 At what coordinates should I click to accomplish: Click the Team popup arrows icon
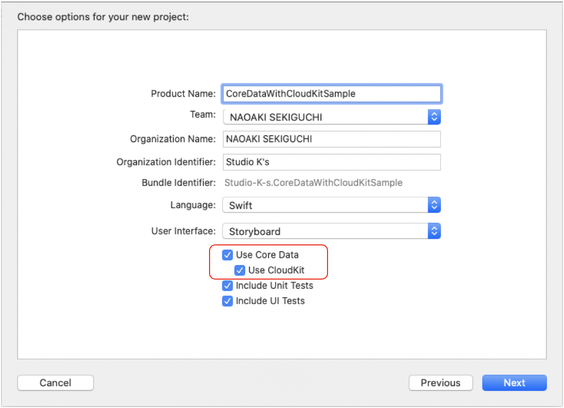[x=434, y=117]
